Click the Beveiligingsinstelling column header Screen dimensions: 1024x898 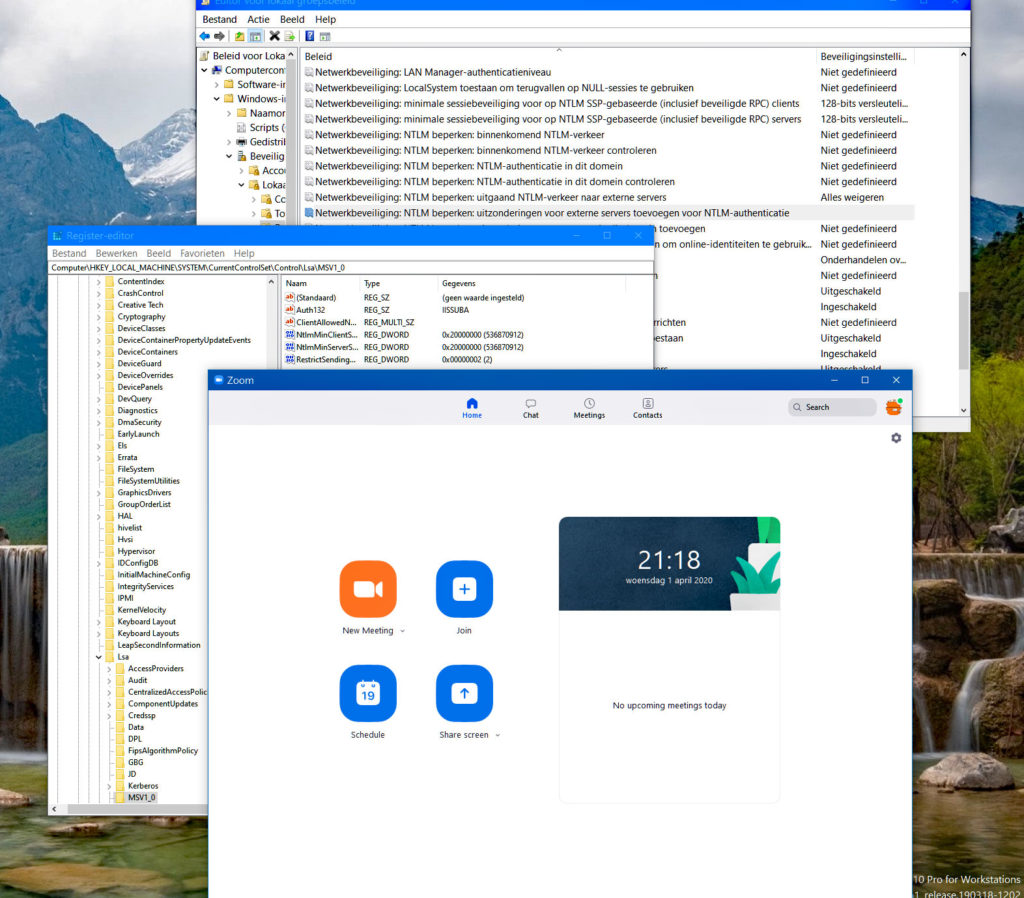[865, 57]
